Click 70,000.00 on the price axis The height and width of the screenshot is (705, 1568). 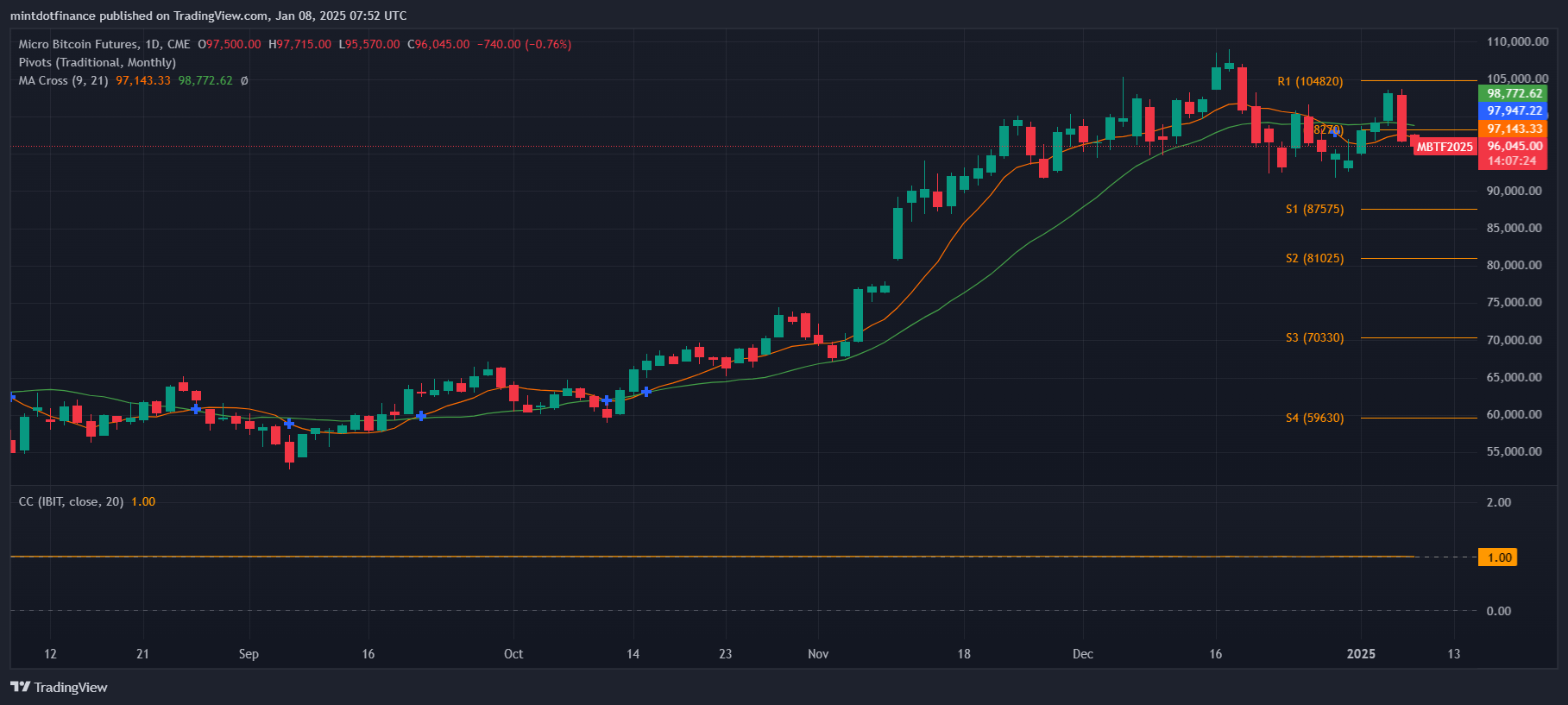(1514, 340)
